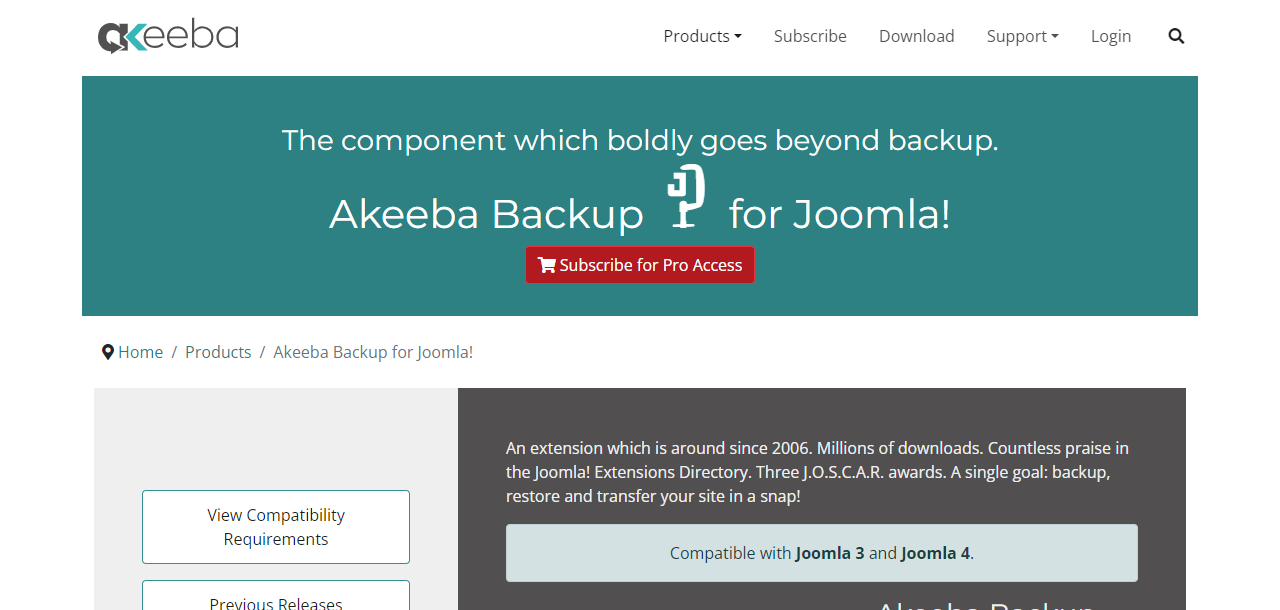Select Login from the navigation bar

[1111, 36]
